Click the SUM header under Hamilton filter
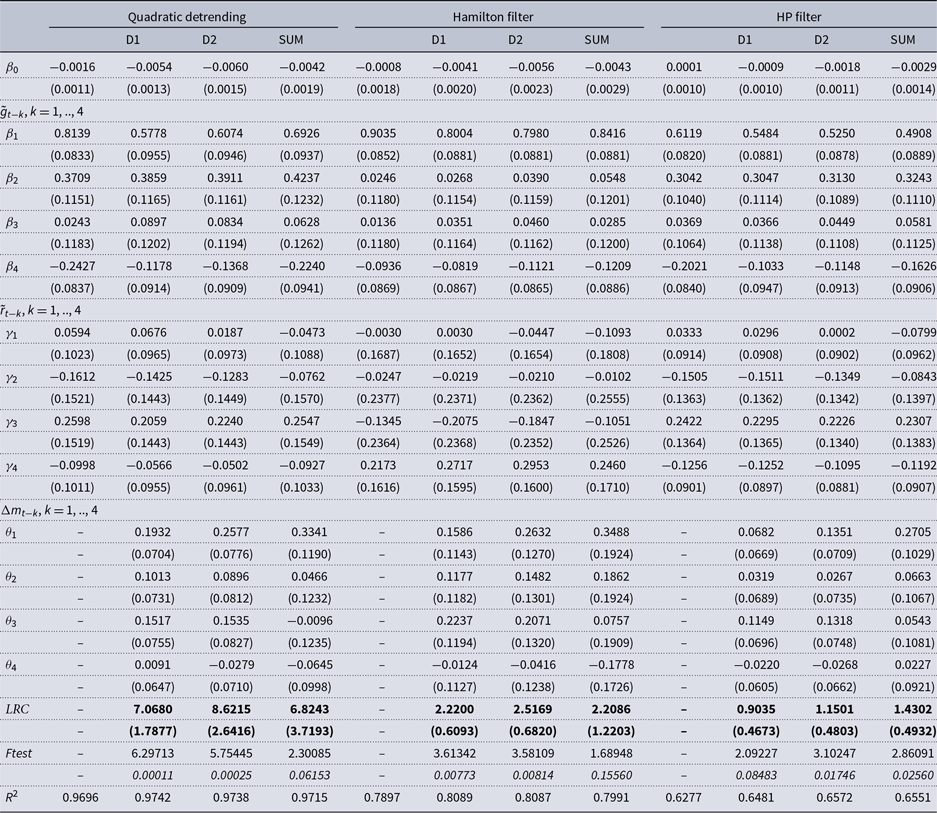The image size is (937, 813). [x=595, y=40]
